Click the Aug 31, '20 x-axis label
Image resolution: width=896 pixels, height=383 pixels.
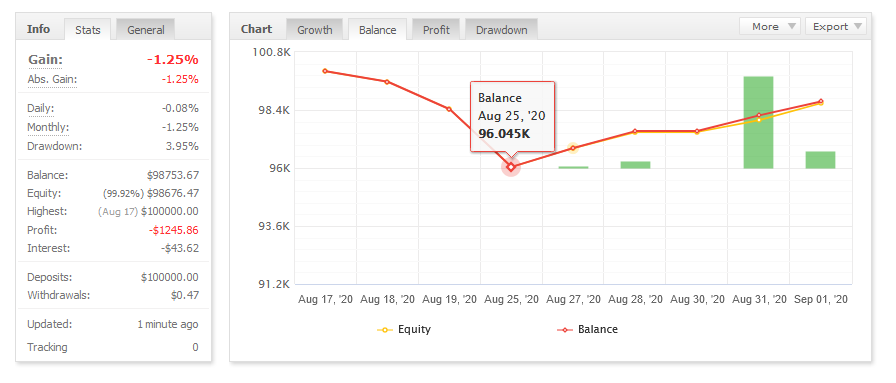tap(759, 299)
